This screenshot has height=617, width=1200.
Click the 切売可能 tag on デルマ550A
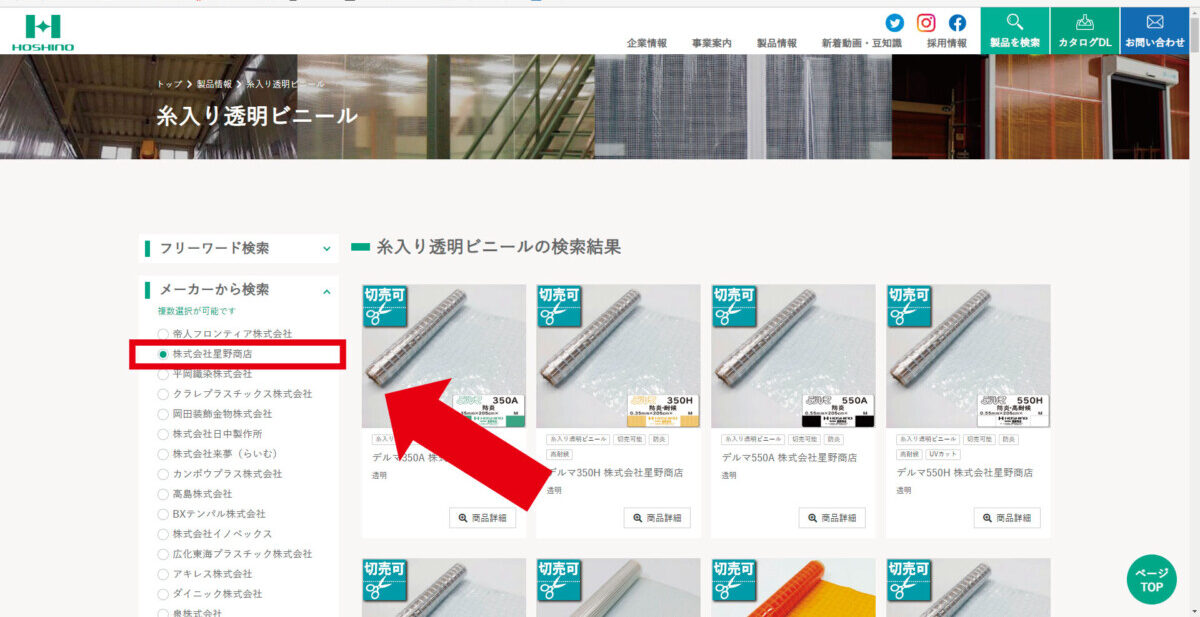[804, 439]
